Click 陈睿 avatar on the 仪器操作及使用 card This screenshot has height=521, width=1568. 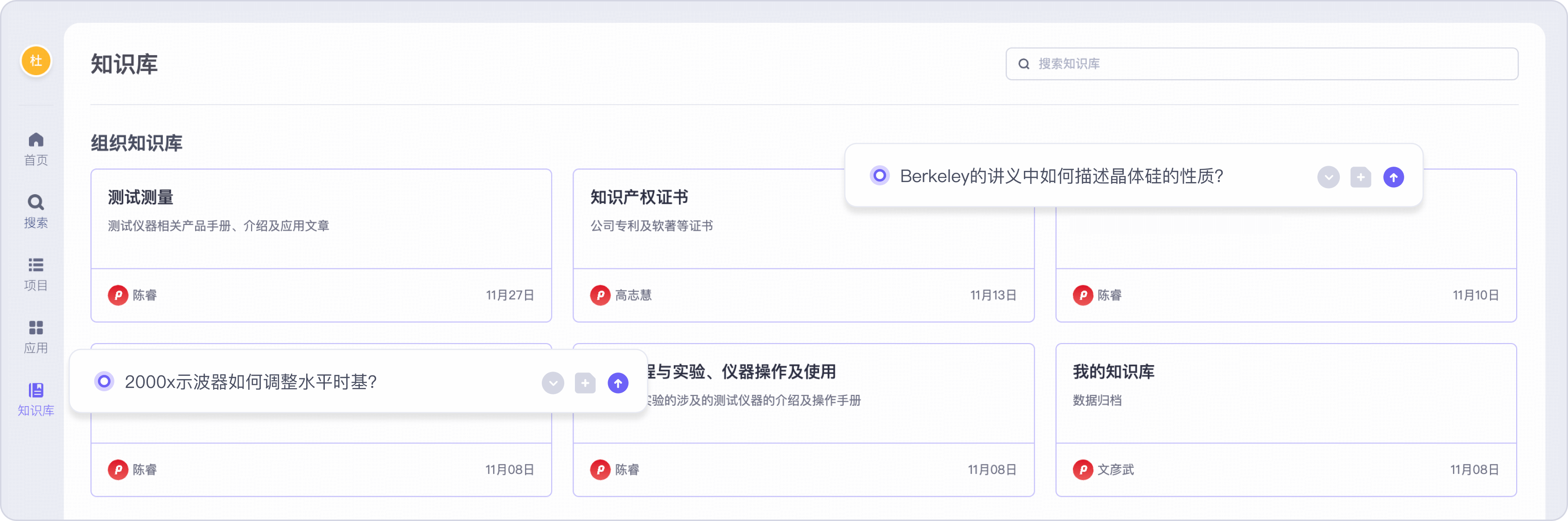(600, 470)
